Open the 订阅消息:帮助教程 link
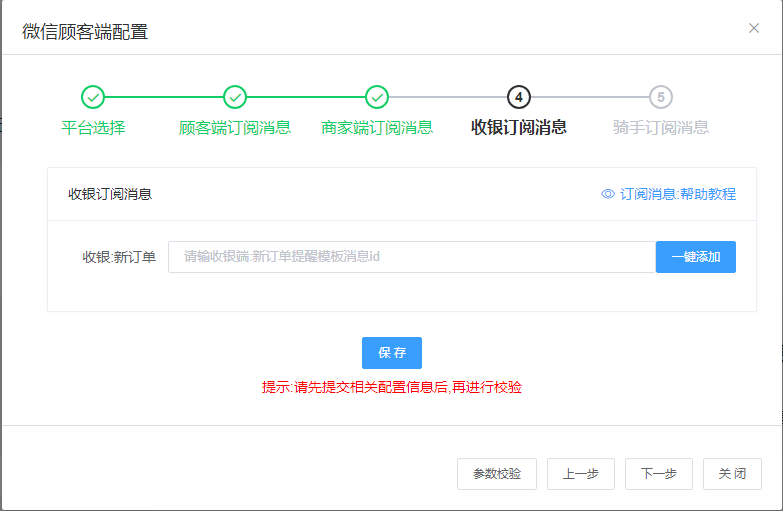The width and height of the screenshot is (783, 511). pyautogui.click(x=678, y=194)
